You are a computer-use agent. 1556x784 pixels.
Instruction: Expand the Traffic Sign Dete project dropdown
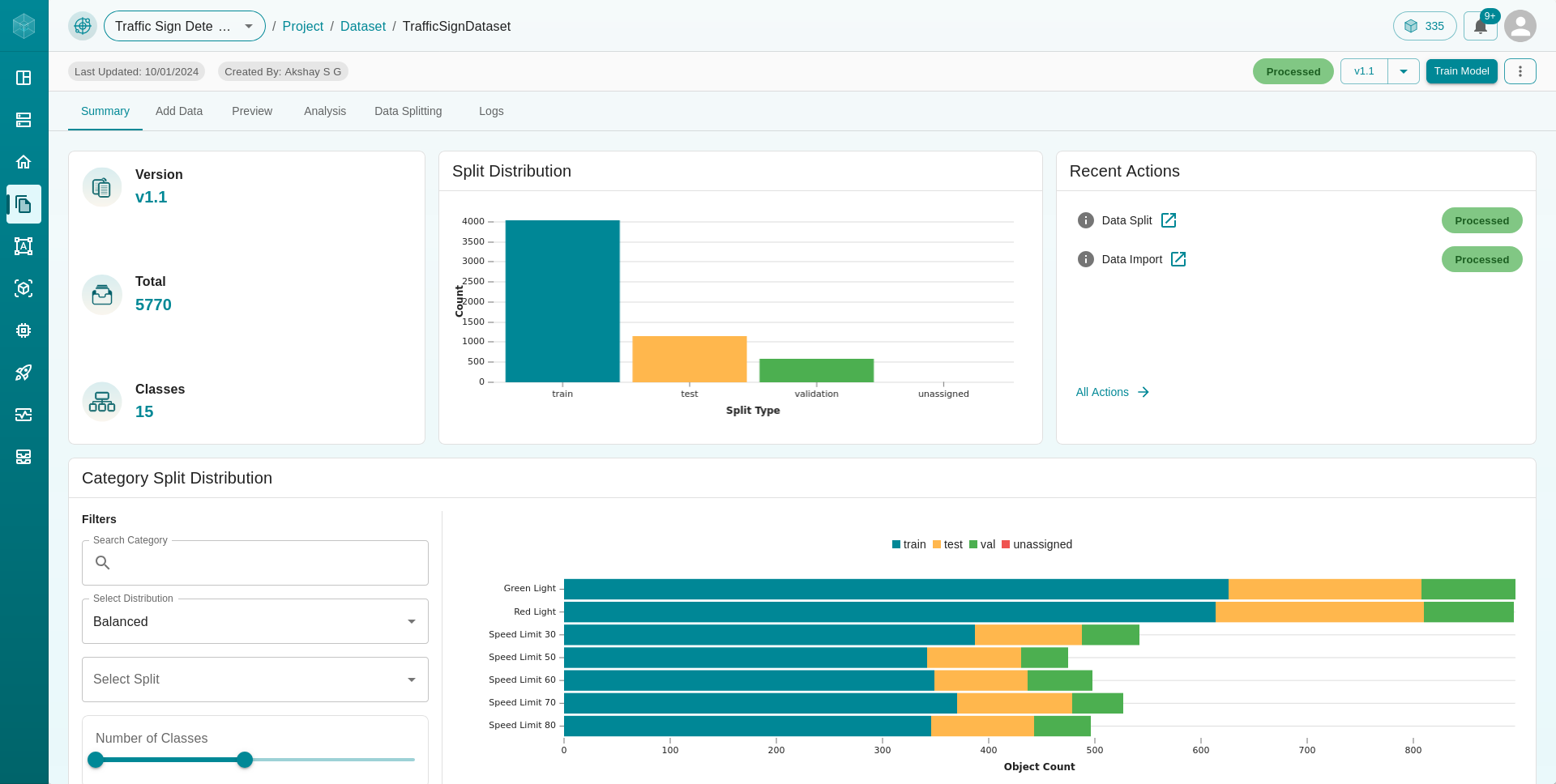pos(185,26)
